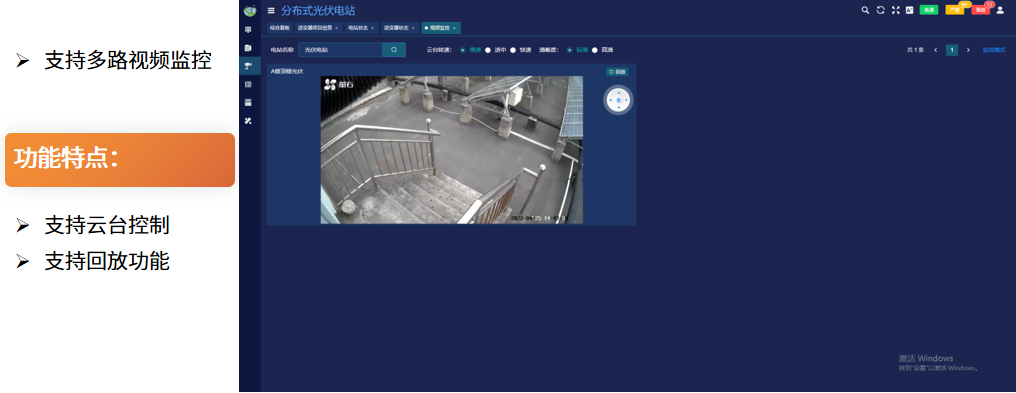Image resolution: width=1016 pixels, height=393 pixels.
Task: Click the 电站名称 station name input field
Action: pos(340,49)
